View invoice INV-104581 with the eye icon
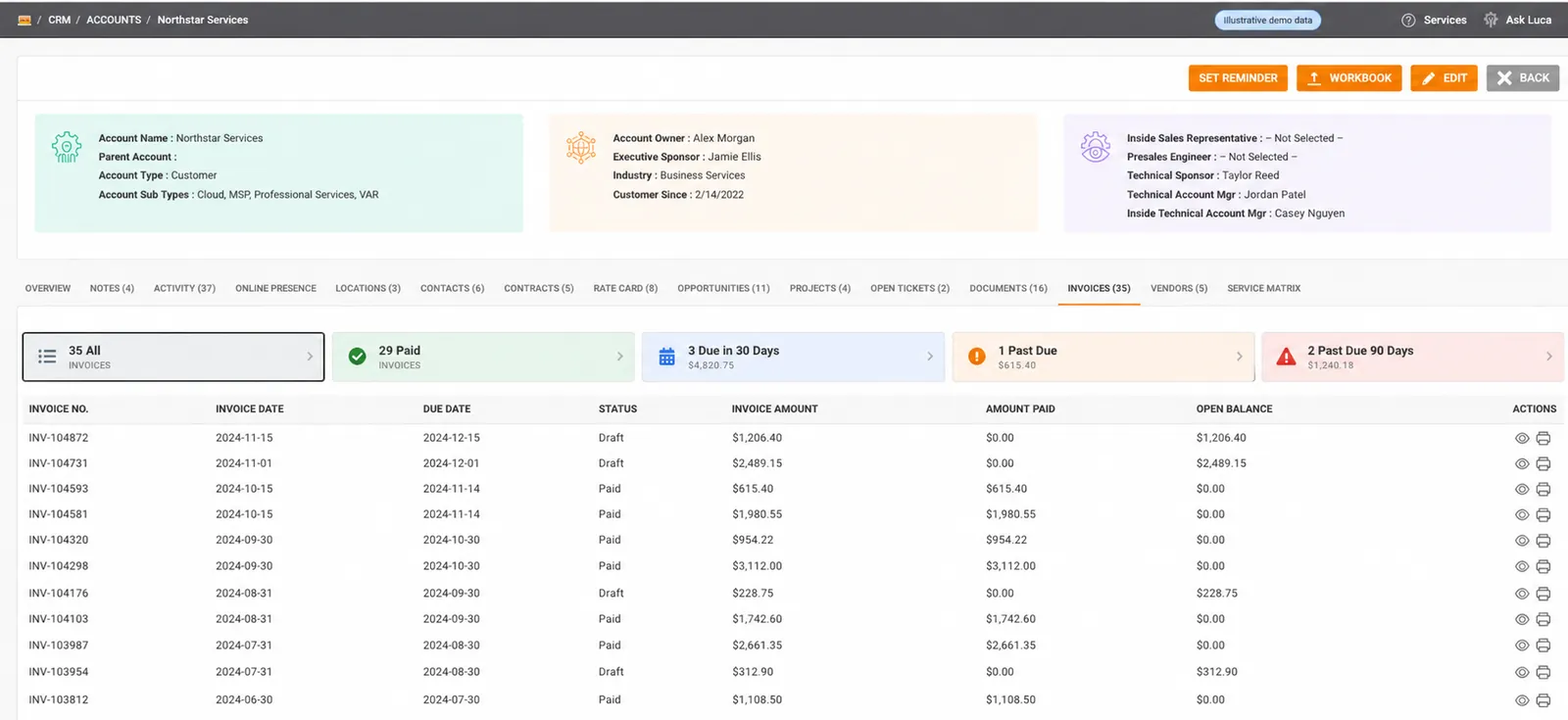 point(1522,515)
